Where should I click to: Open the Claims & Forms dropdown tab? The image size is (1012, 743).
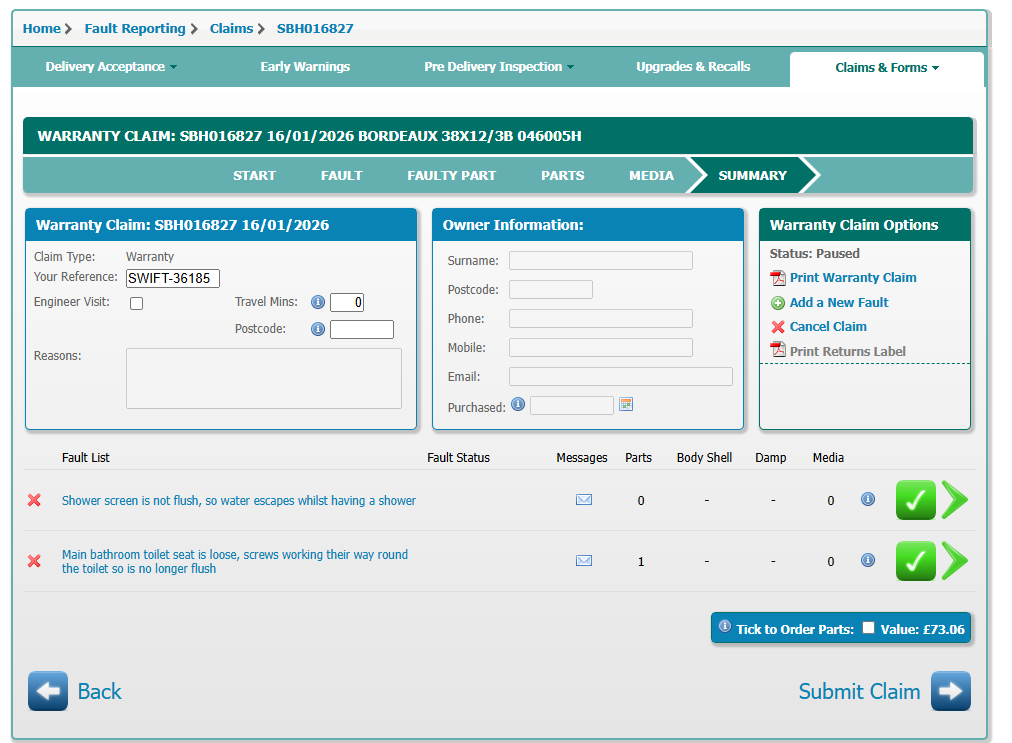tap(887, 68)
